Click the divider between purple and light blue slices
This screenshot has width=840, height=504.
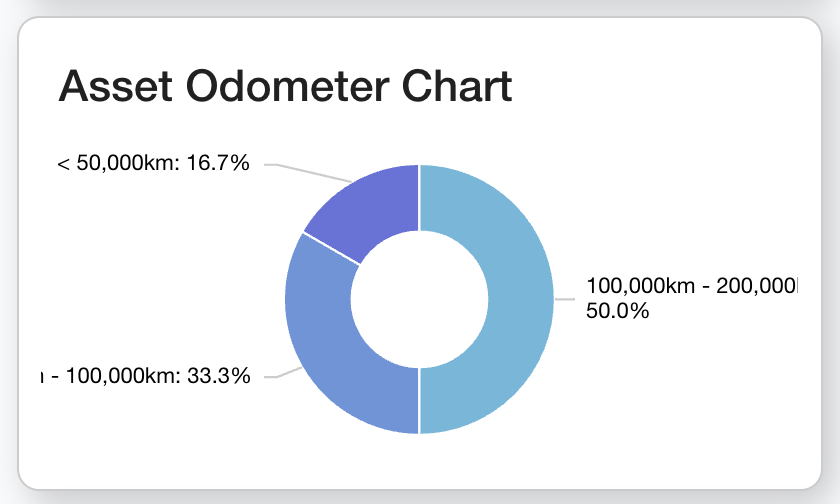tap(419, 197)
